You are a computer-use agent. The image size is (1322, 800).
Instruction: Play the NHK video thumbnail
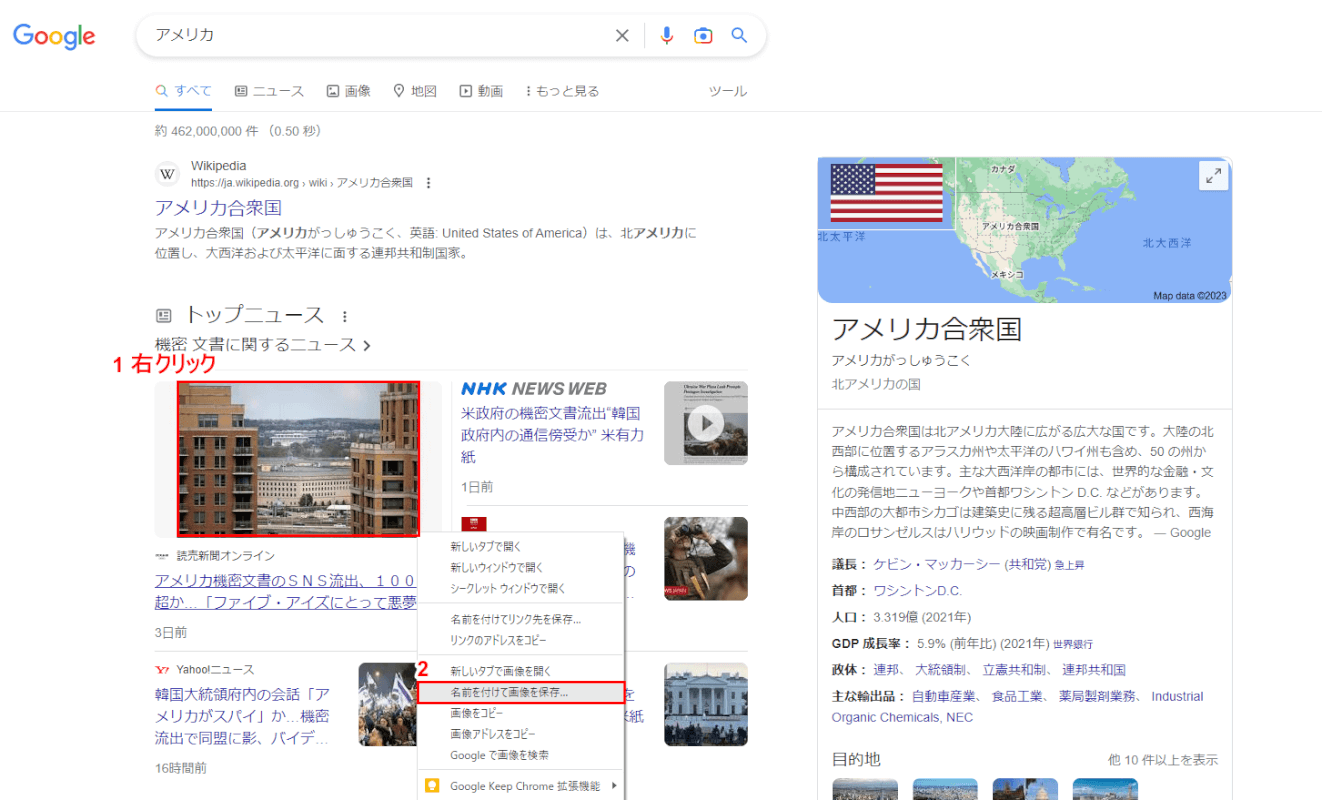coord(705,423)
